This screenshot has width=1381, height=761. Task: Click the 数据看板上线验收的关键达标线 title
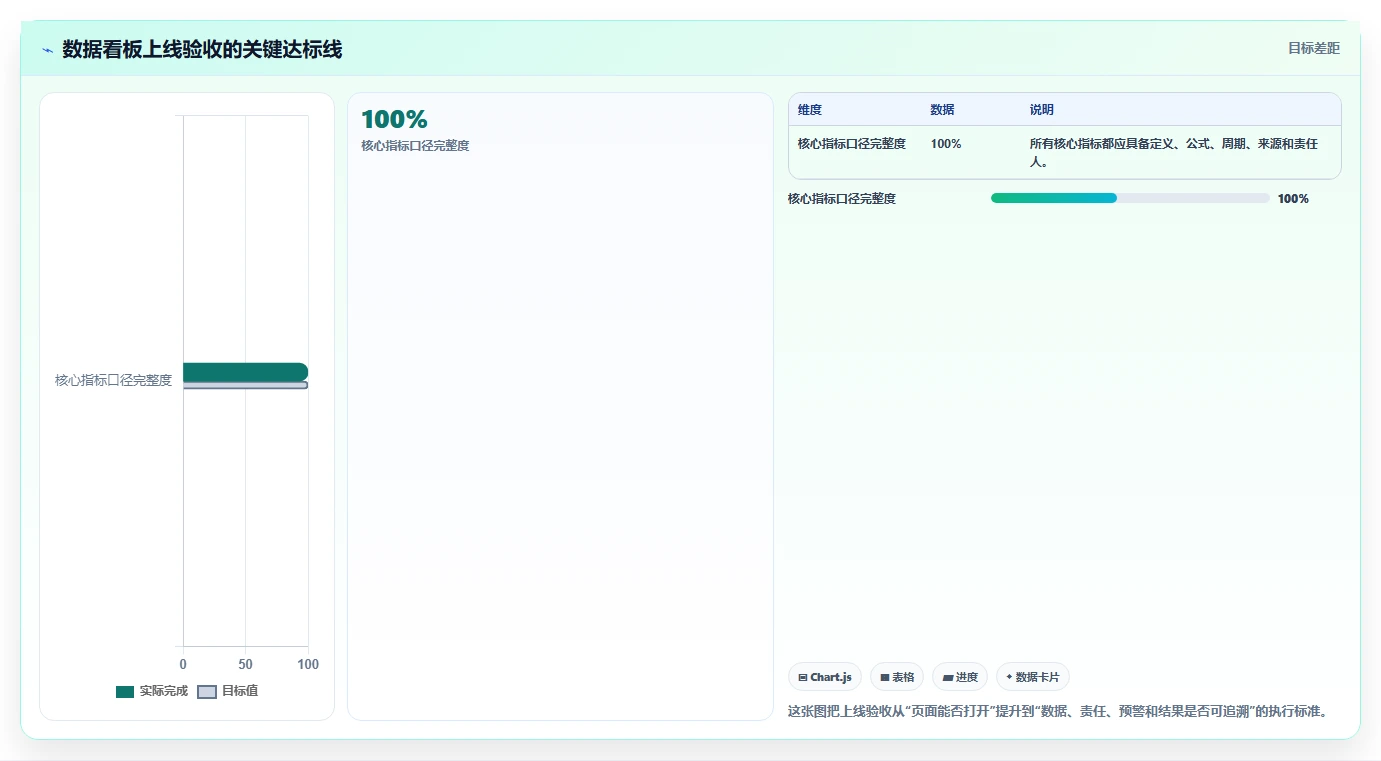(202, 50)
